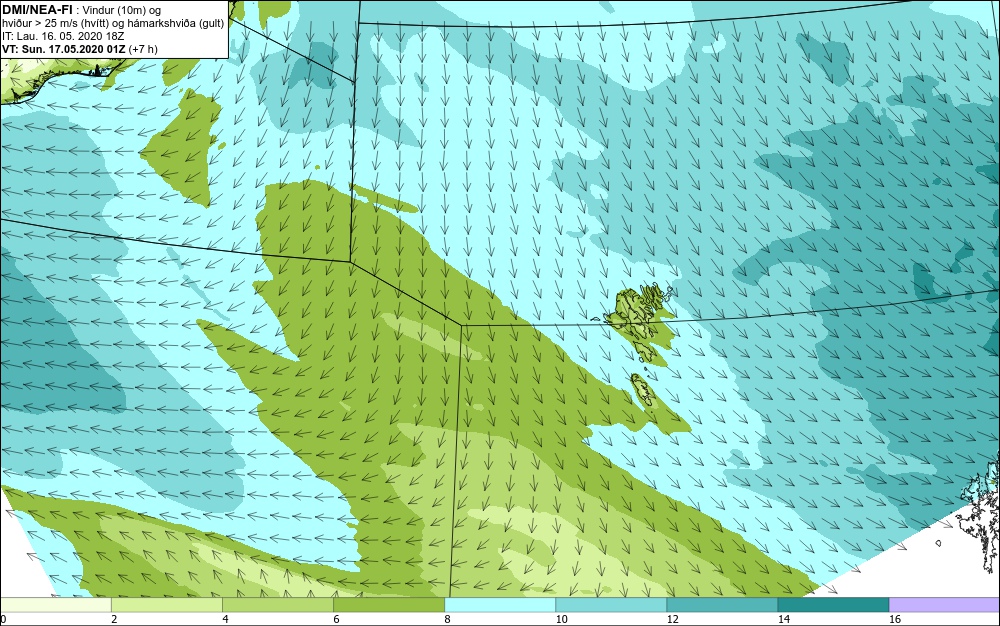Click the 6-8 m/s olive green swatch
Viewport: 1000px width, 626px height.
coord(389,604)
